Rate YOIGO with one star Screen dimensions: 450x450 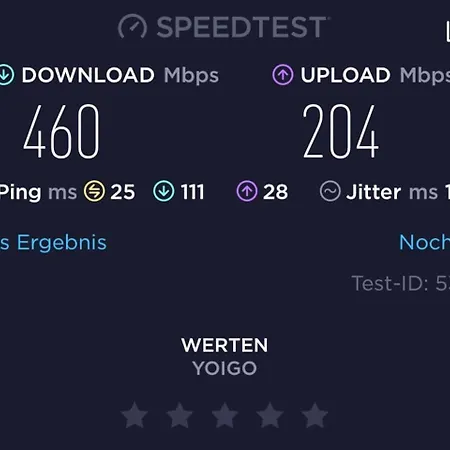[134, 415]
